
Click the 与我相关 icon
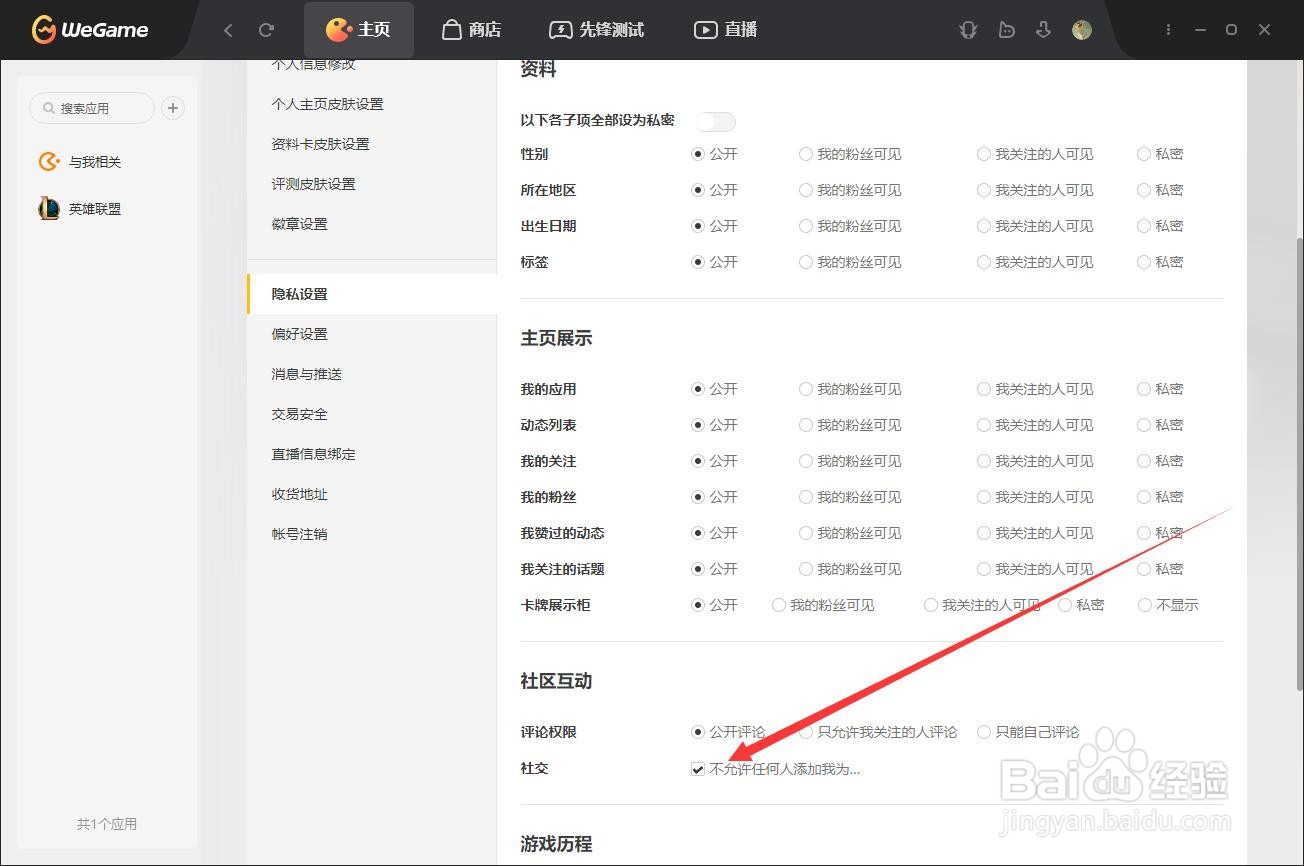(x=48, y=162)
